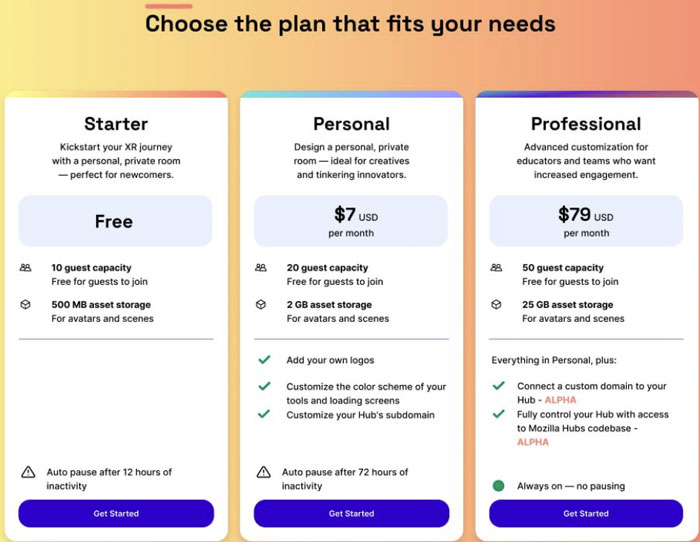Click the Professional plan guest capacity people icon
The image size is (700, 542).
(496, 268)
